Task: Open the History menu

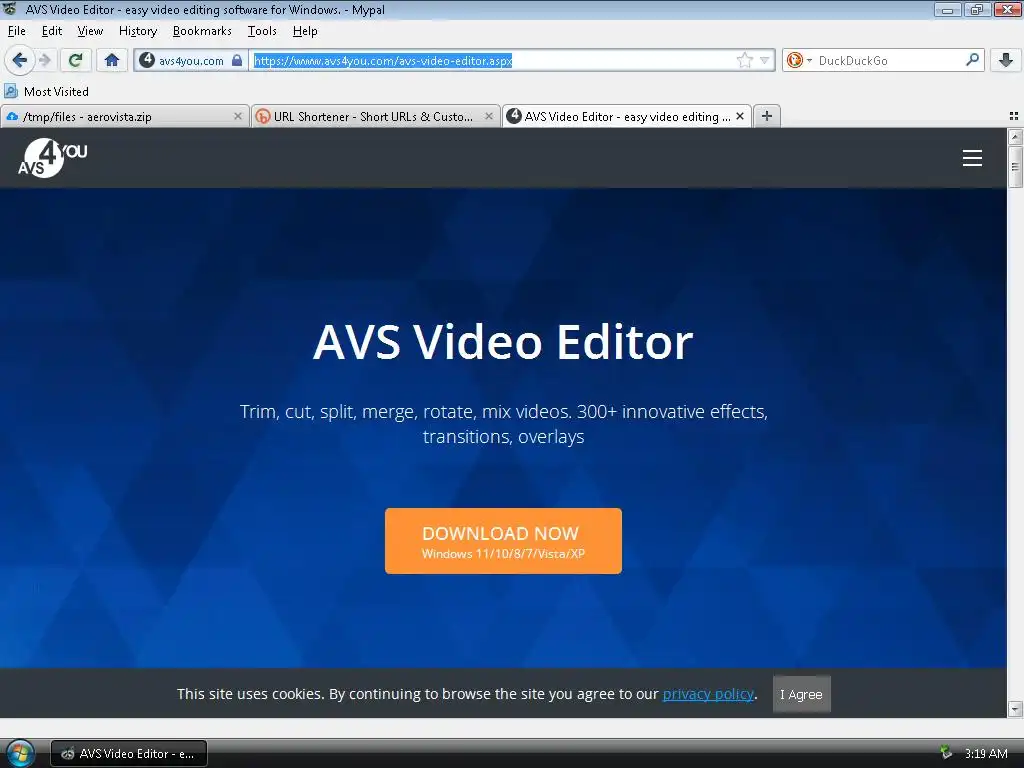Action: tap(138, 31)
